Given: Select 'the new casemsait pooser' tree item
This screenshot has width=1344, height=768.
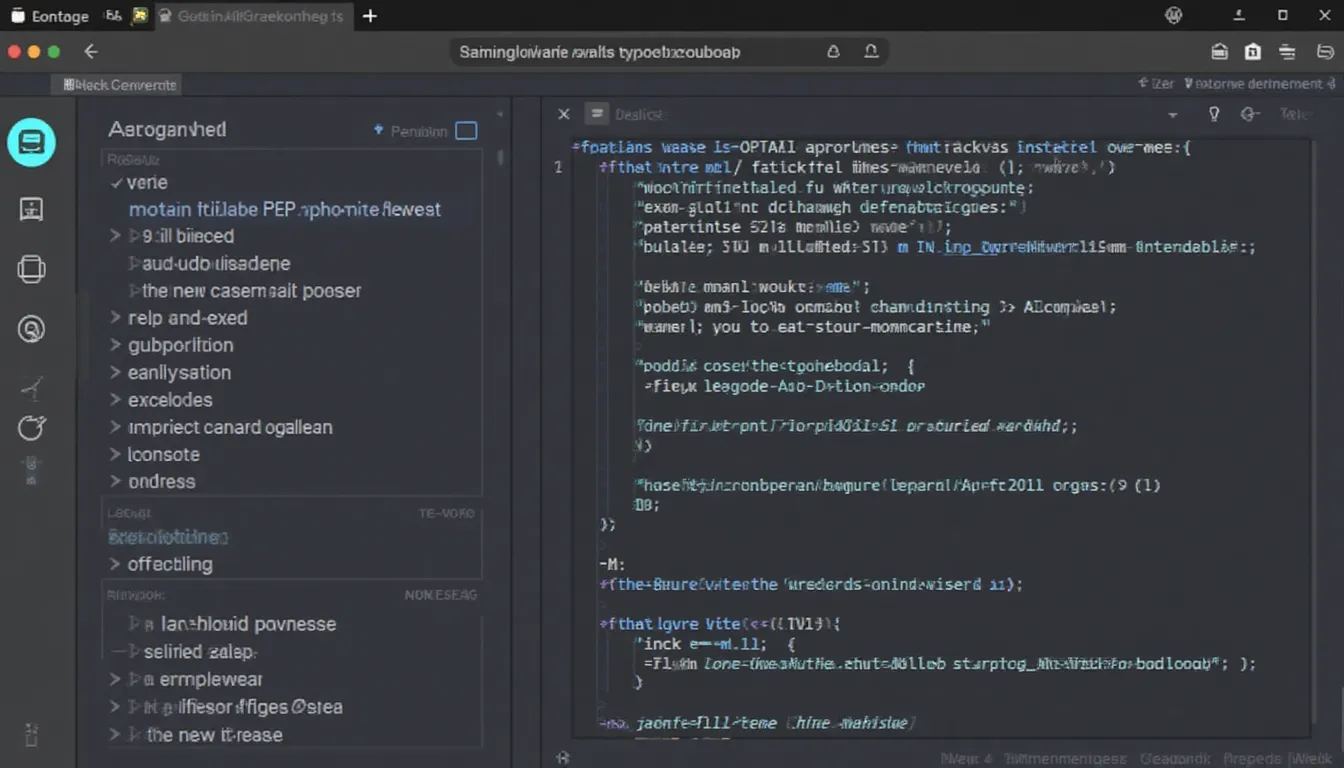Looking at the screenshot, I should (251, 291).
